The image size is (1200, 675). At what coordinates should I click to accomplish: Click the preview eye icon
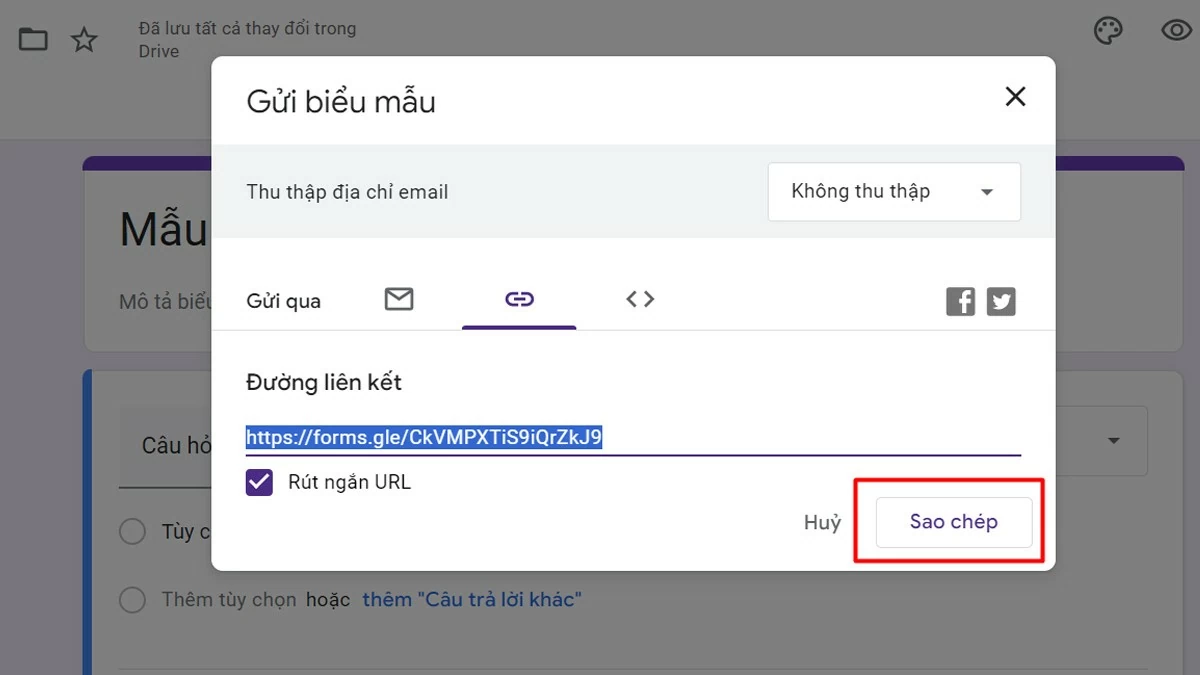tap(1174, 31)
